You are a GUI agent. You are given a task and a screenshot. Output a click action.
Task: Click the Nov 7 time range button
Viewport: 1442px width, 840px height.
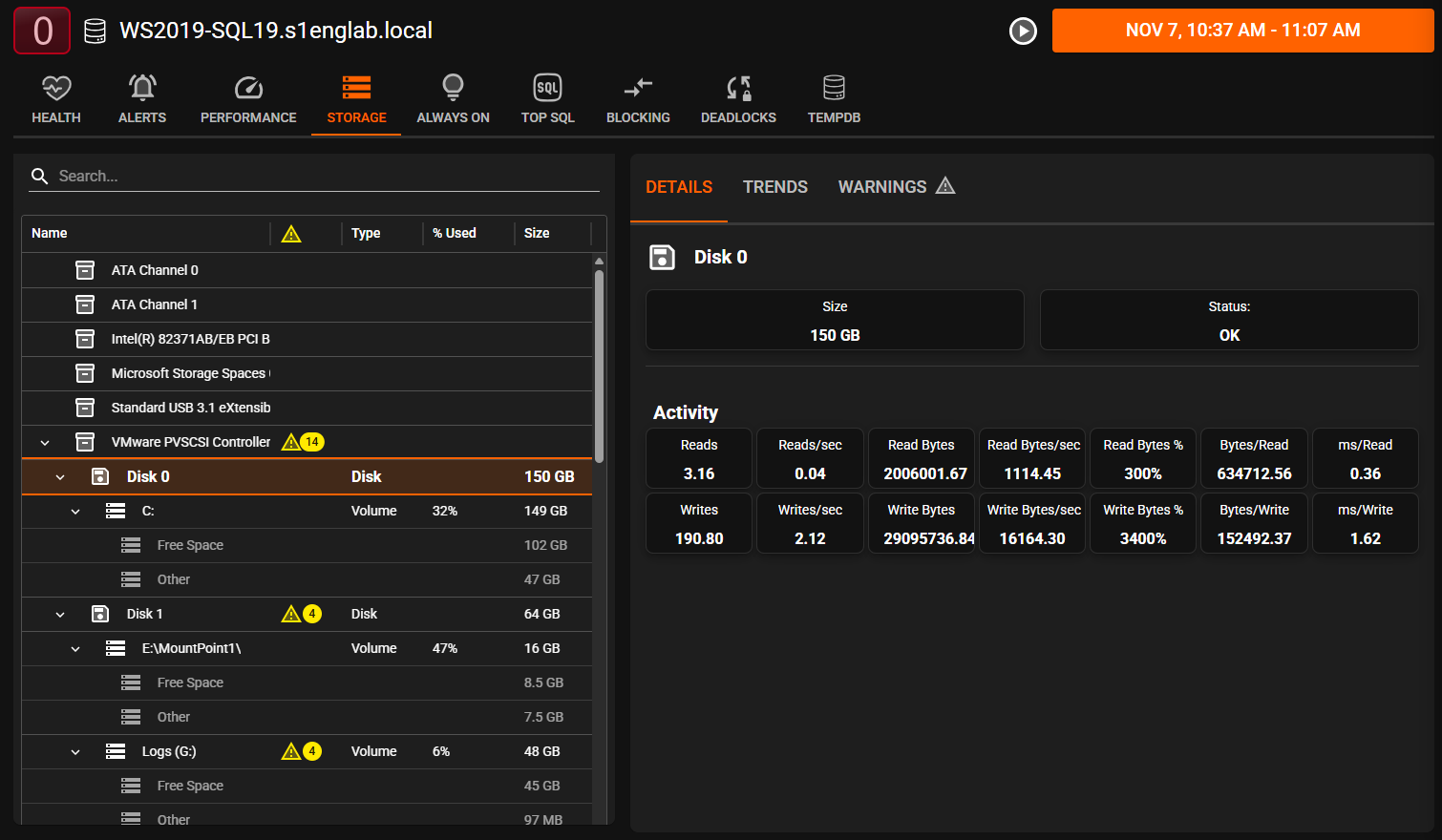point(1242,31)
